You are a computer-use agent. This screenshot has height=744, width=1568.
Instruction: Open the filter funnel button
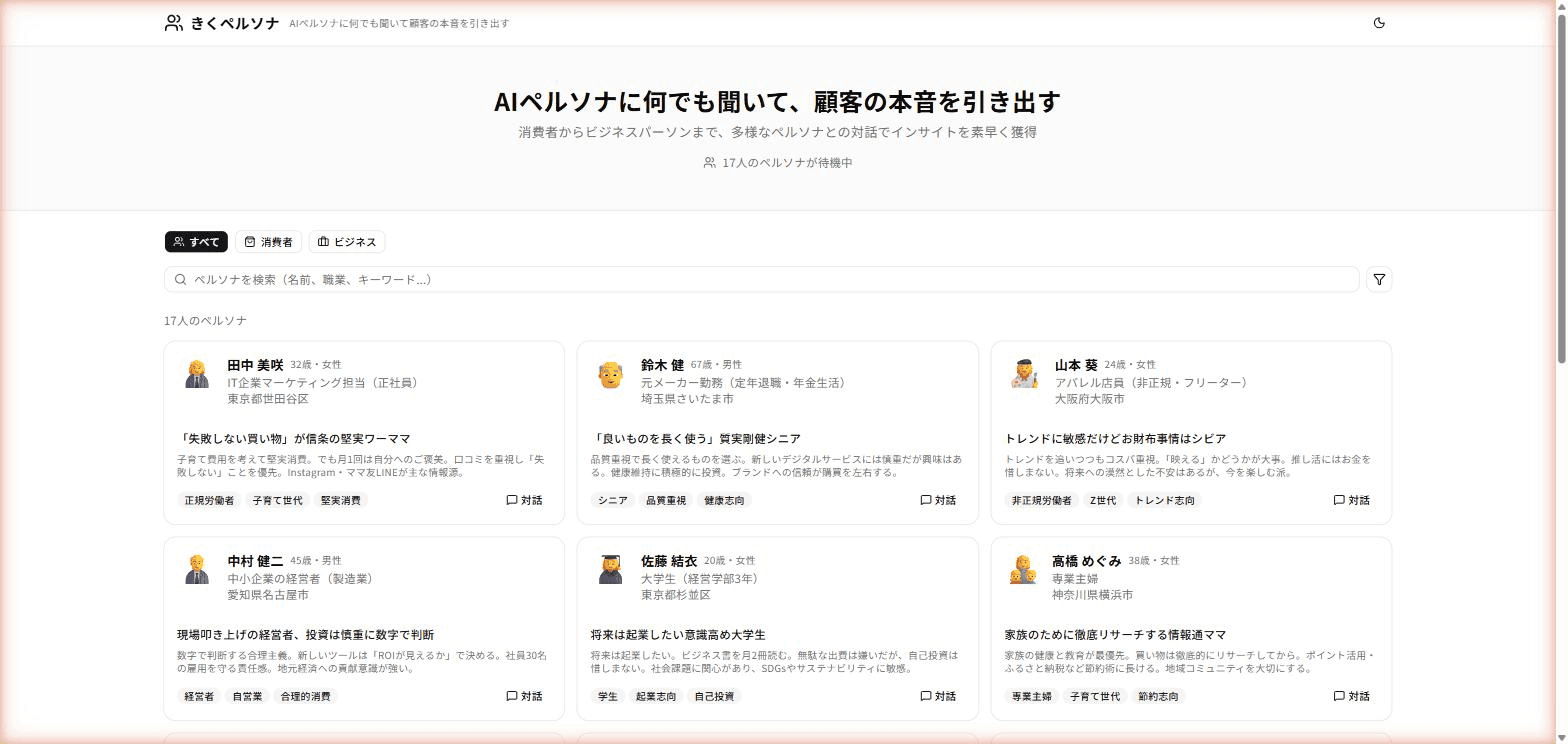point(1379,280)
